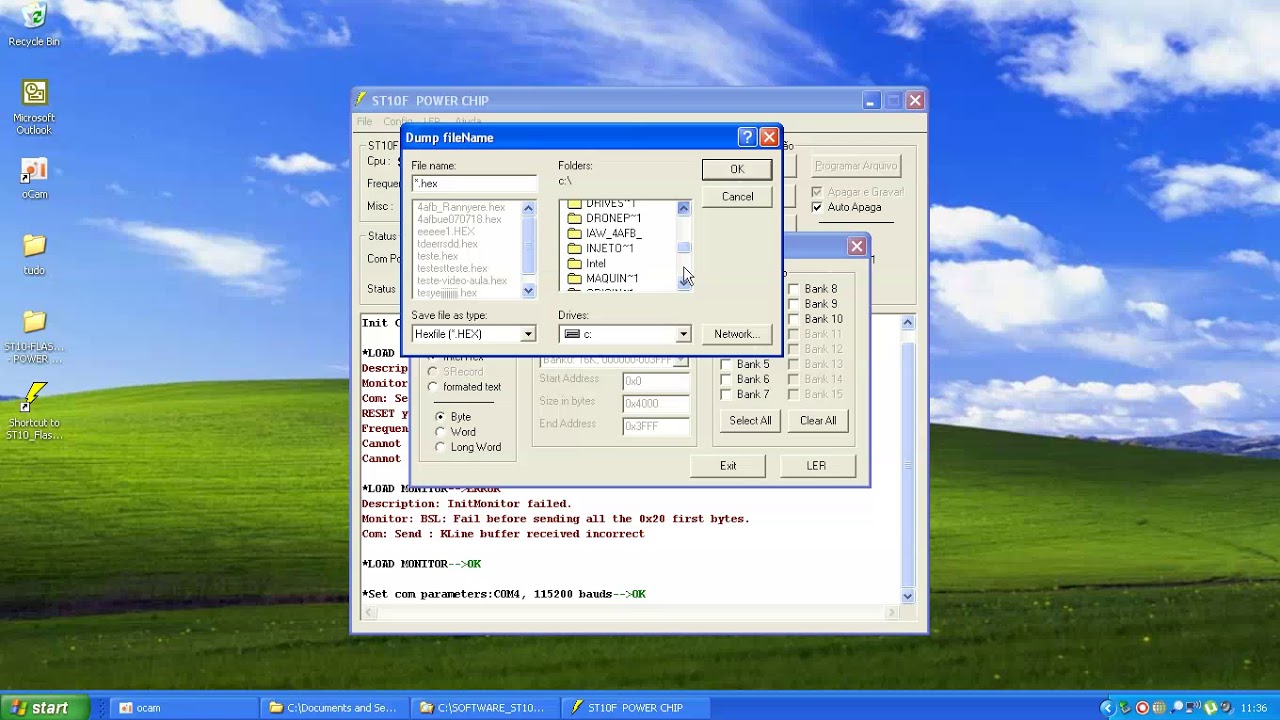Select teste.hex in file list

coord(437,256)
